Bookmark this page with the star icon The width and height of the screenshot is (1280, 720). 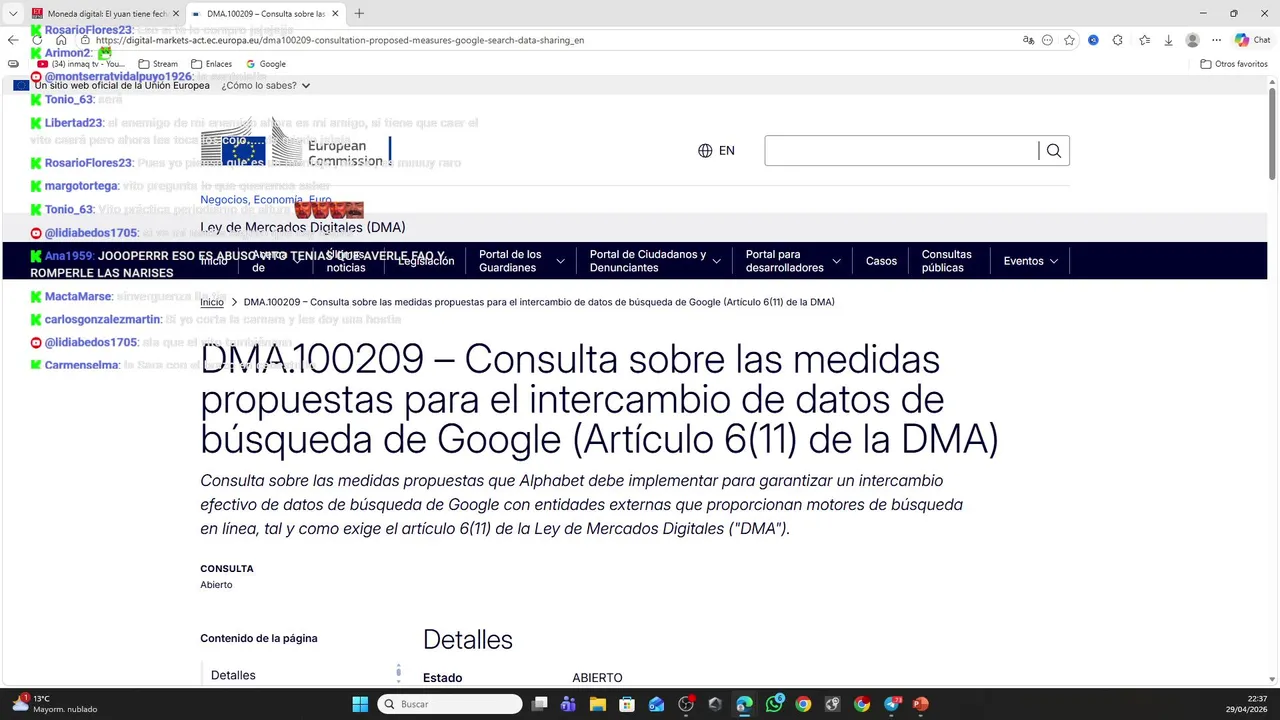1069,40
